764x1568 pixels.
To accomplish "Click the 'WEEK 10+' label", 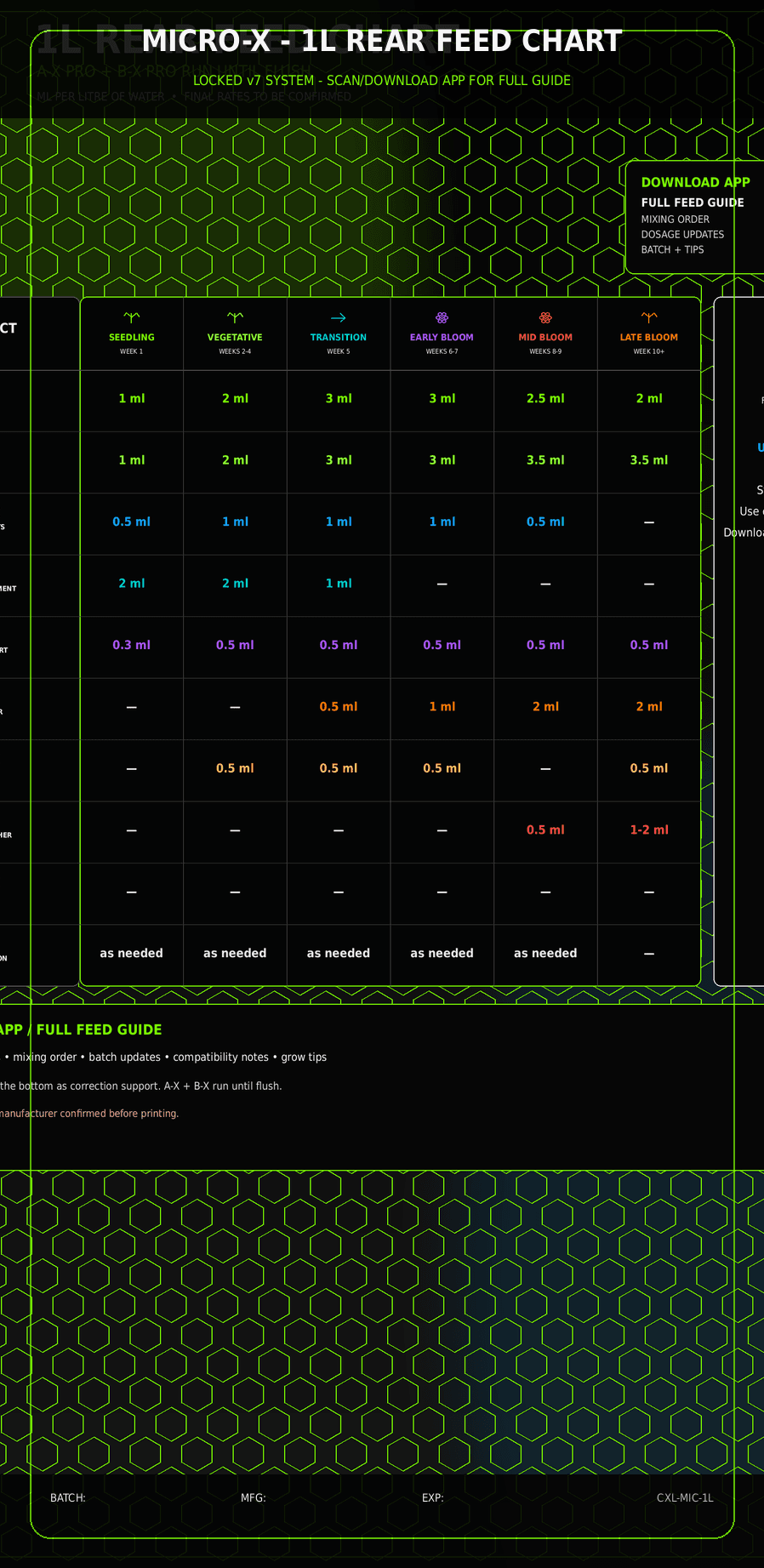I will pyautogui.click(x=649, y=351).
